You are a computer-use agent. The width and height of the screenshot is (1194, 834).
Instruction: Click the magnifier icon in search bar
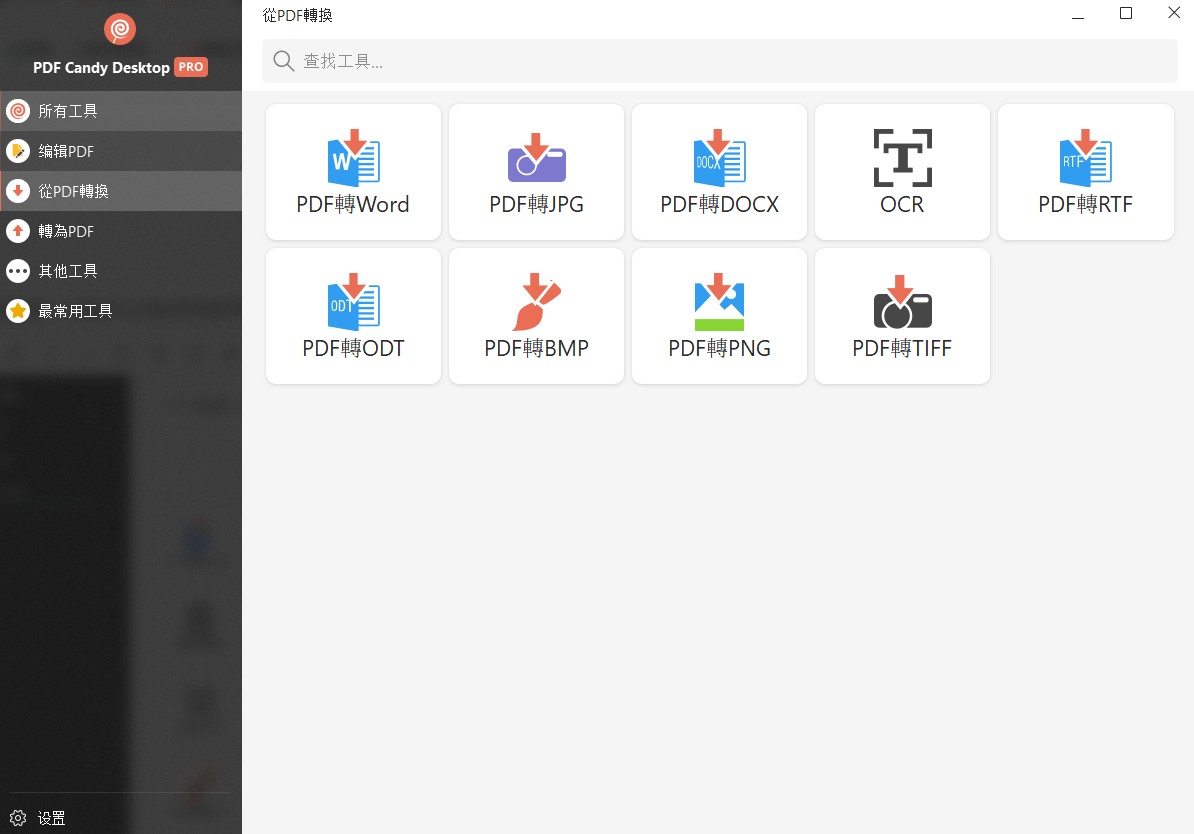click(283, 61)
